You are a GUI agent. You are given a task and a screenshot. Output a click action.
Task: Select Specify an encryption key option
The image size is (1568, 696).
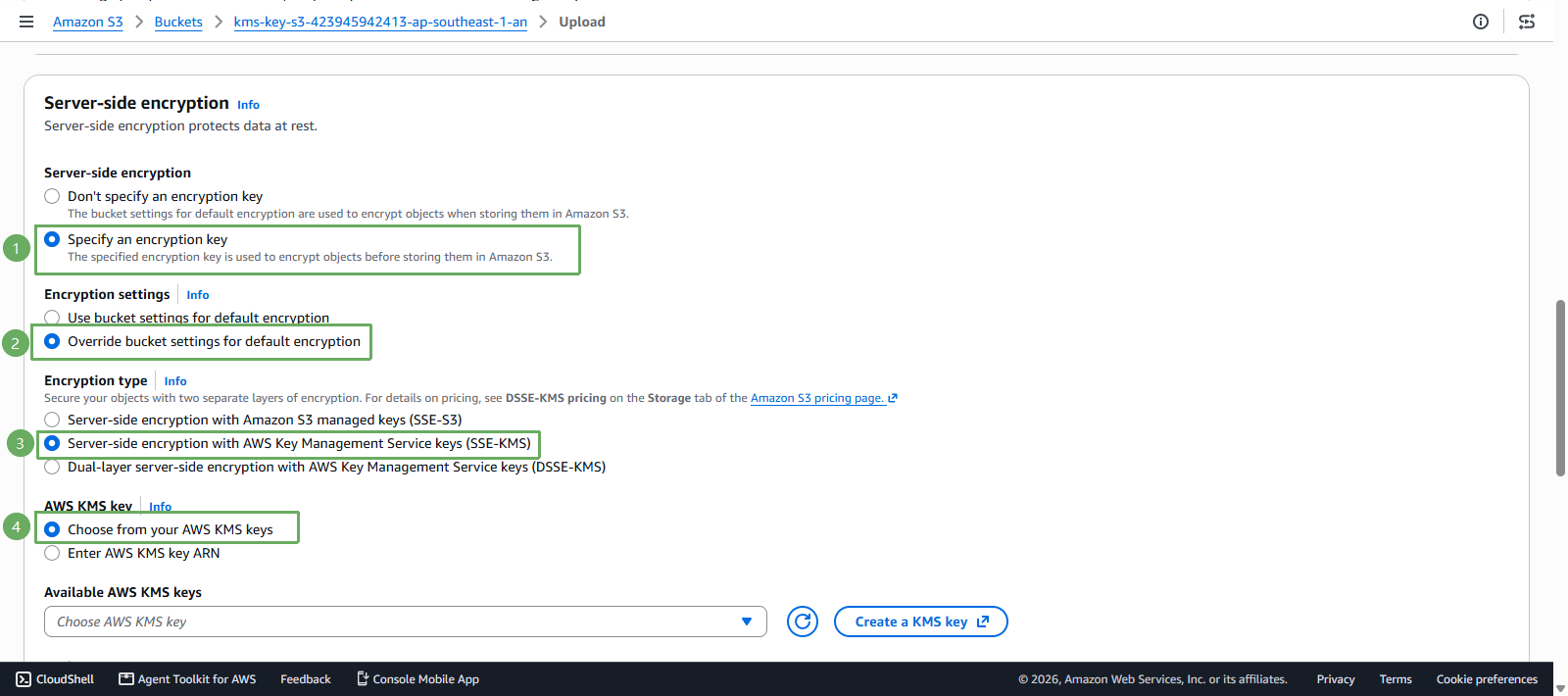click(x=52, y=239)
